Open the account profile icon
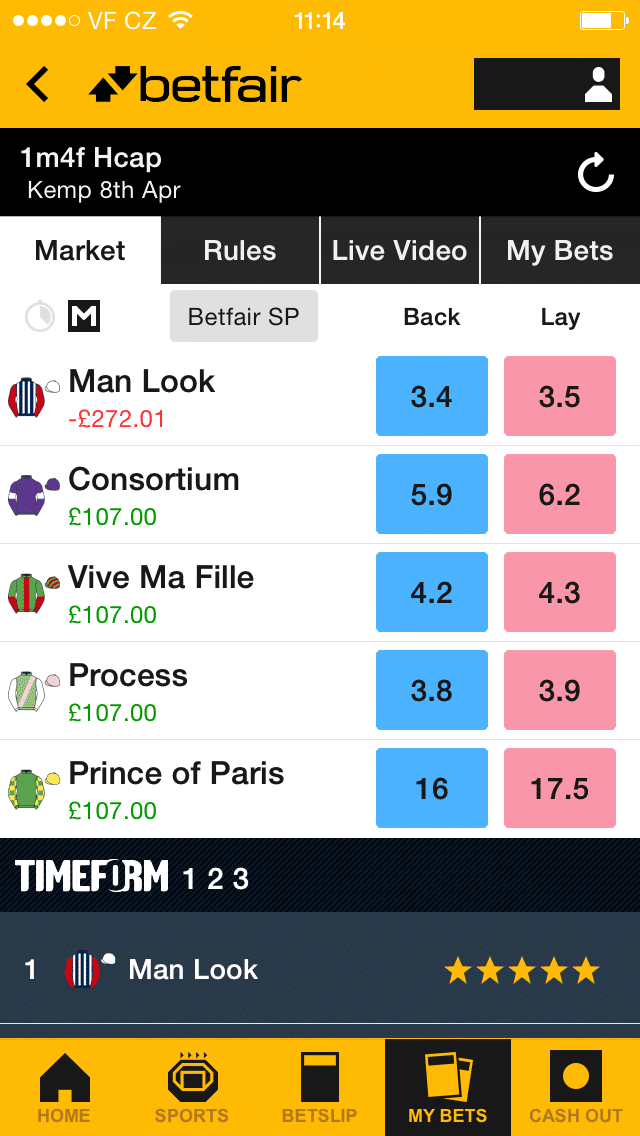Viewport: 640px width, 1136px height. point(597,85)
